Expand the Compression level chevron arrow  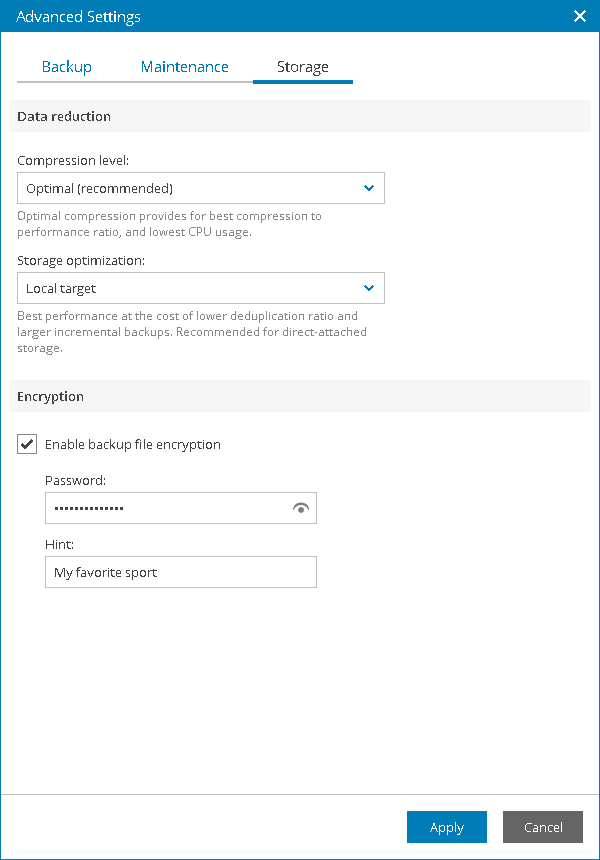(x=369, y=188)
